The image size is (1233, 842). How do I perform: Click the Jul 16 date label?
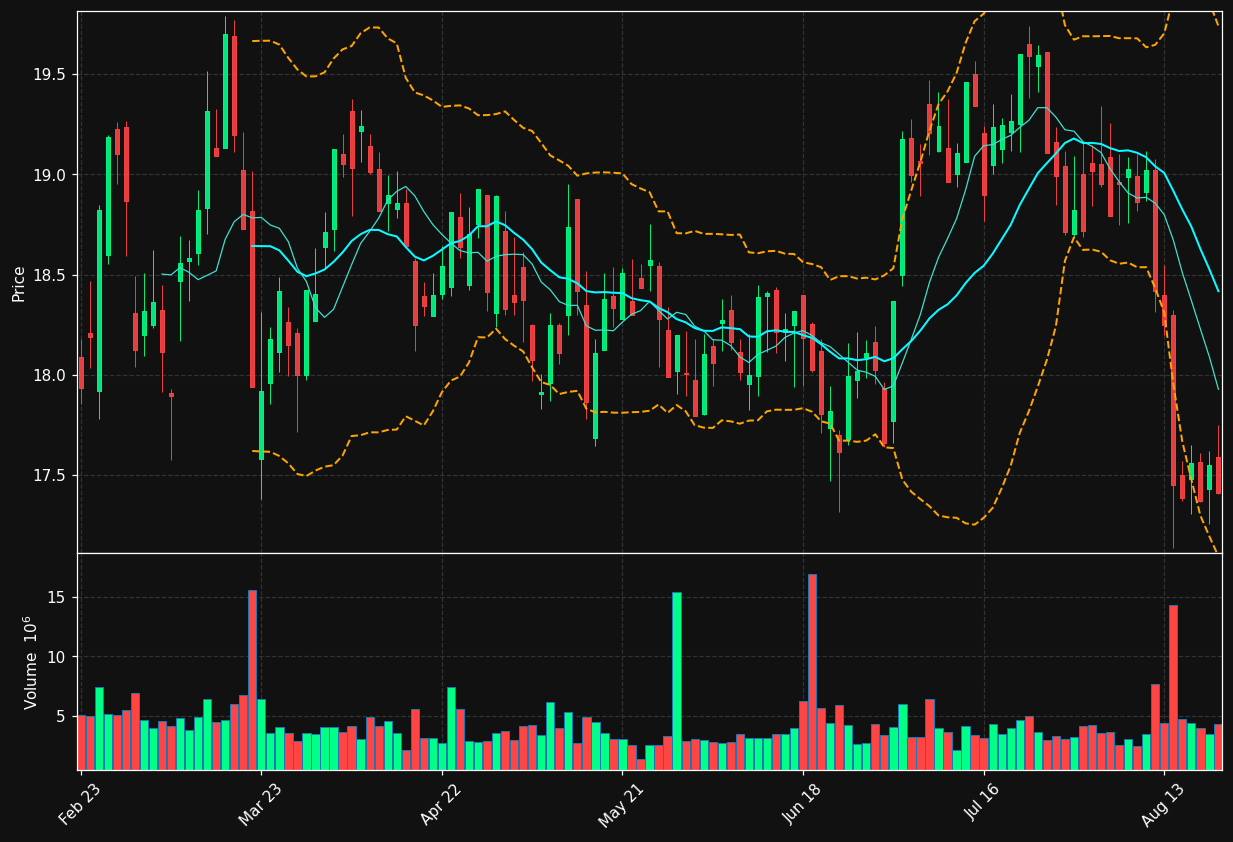click(x=982, y=804)
